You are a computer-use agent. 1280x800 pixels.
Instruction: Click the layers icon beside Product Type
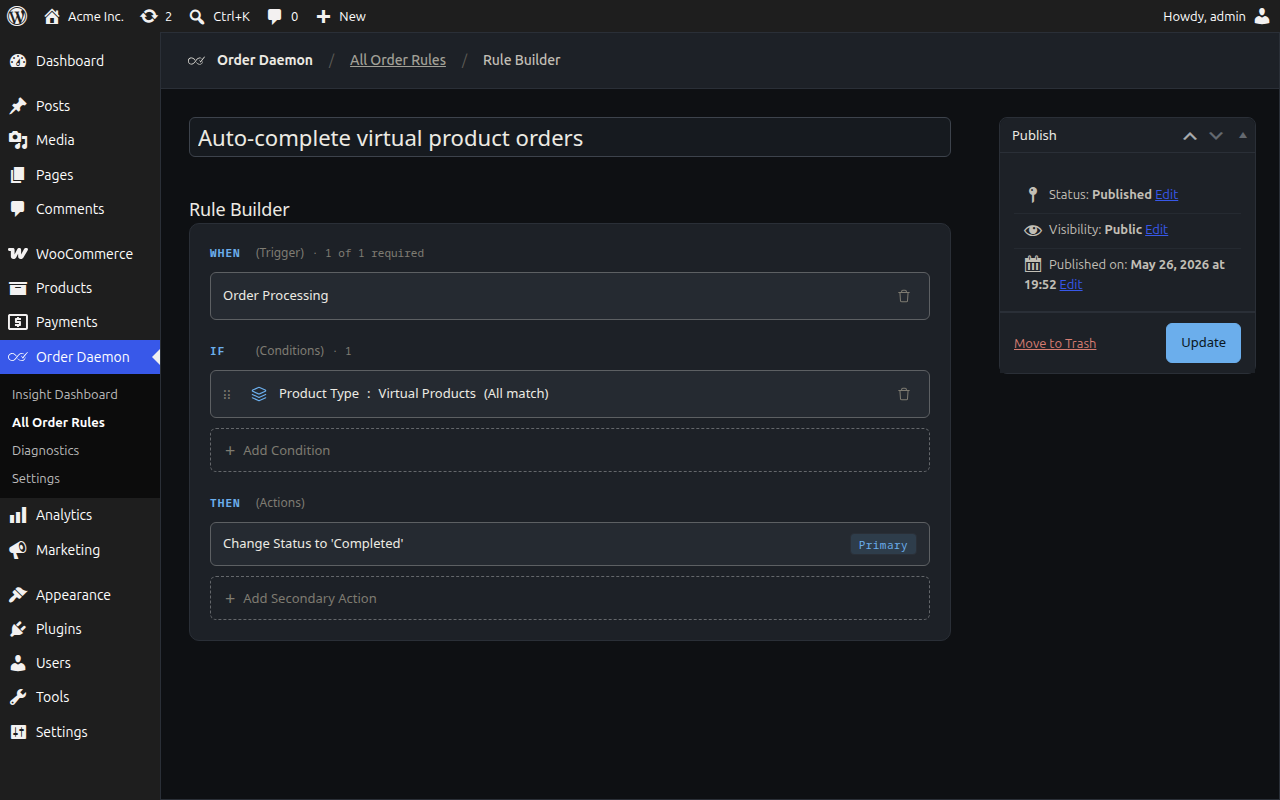pos(259,394)
